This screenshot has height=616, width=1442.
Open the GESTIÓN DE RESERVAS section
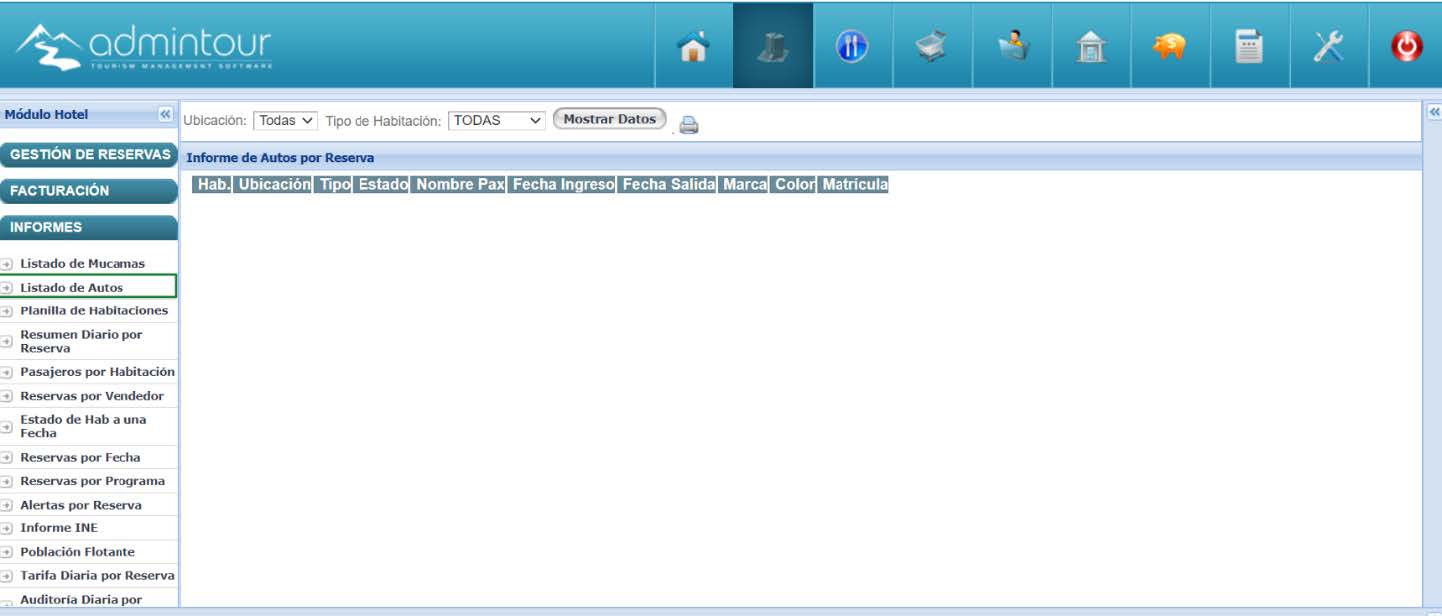tap(89, 155)
